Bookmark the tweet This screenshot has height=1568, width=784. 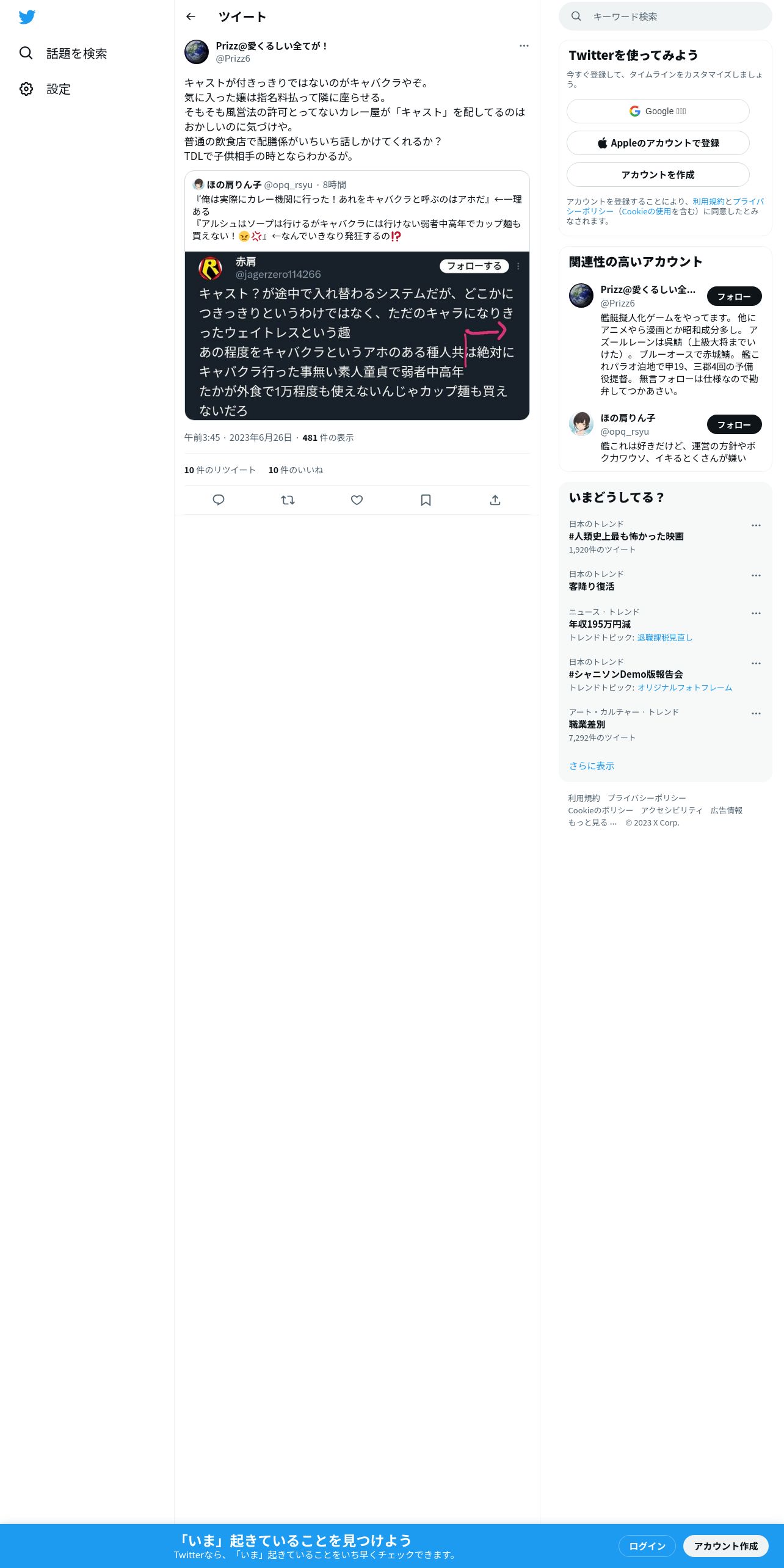pos(426,500)
